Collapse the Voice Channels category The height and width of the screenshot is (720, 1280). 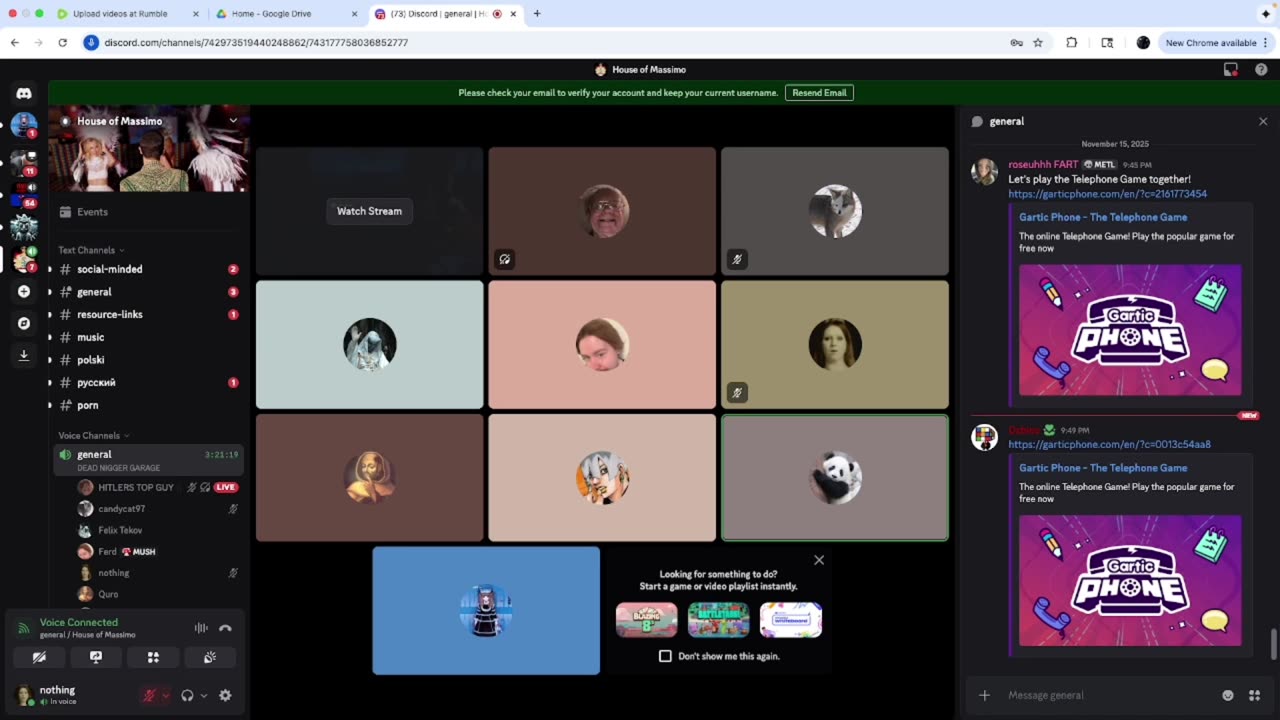click(92, 435)
